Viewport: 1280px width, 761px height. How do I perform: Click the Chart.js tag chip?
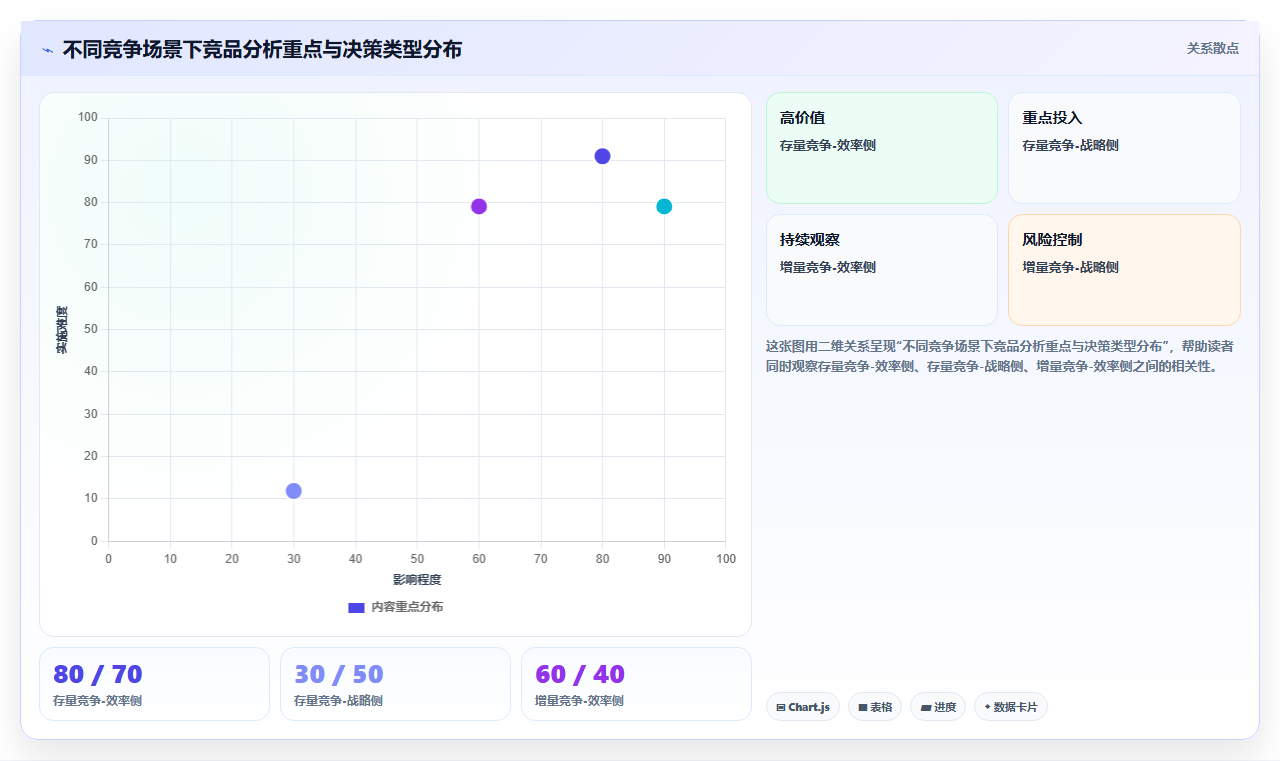click(803, 707)
